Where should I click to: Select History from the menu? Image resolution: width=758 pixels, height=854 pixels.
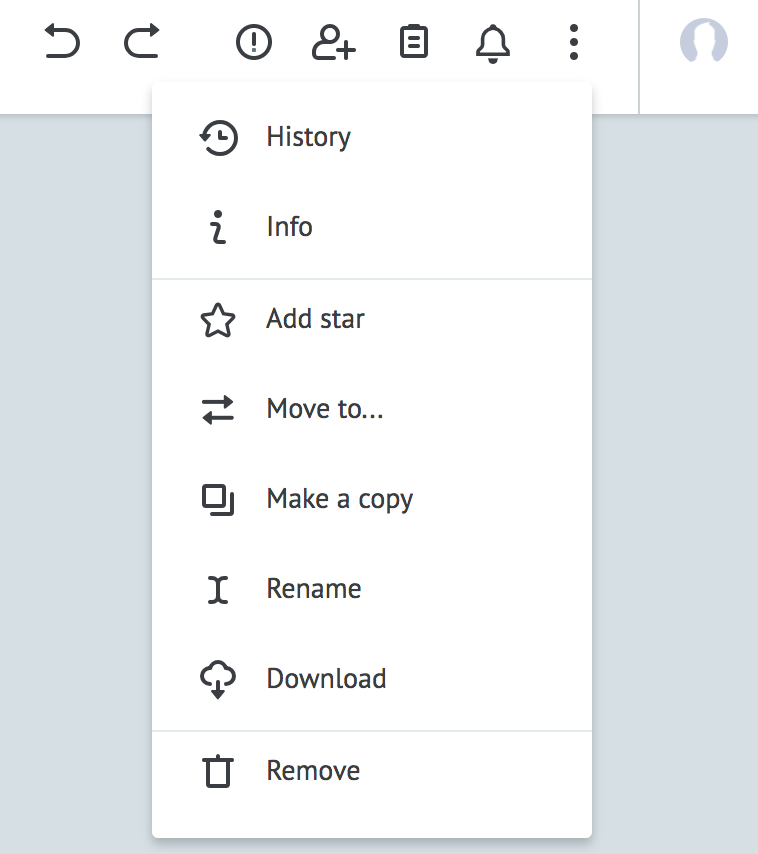tap(308, 137)
